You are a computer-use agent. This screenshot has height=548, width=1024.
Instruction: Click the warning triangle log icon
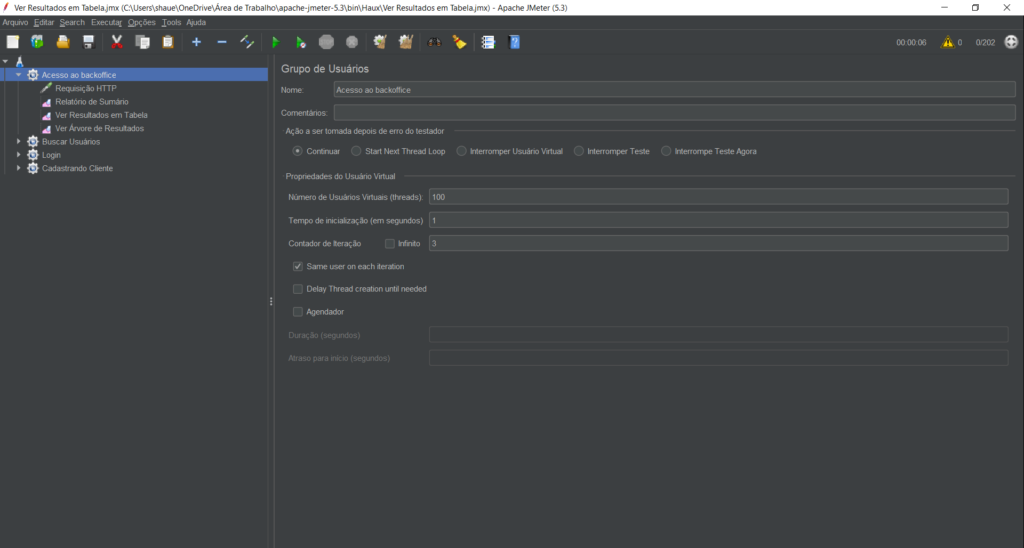tap(947, 42)
